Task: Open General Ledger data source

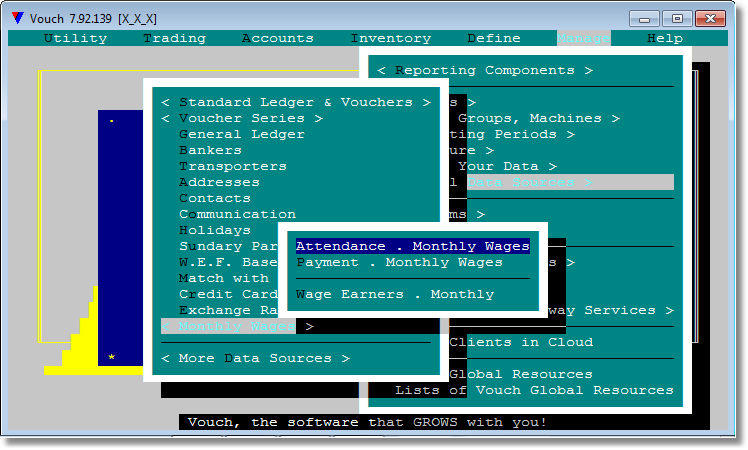Action: [242, 135]
